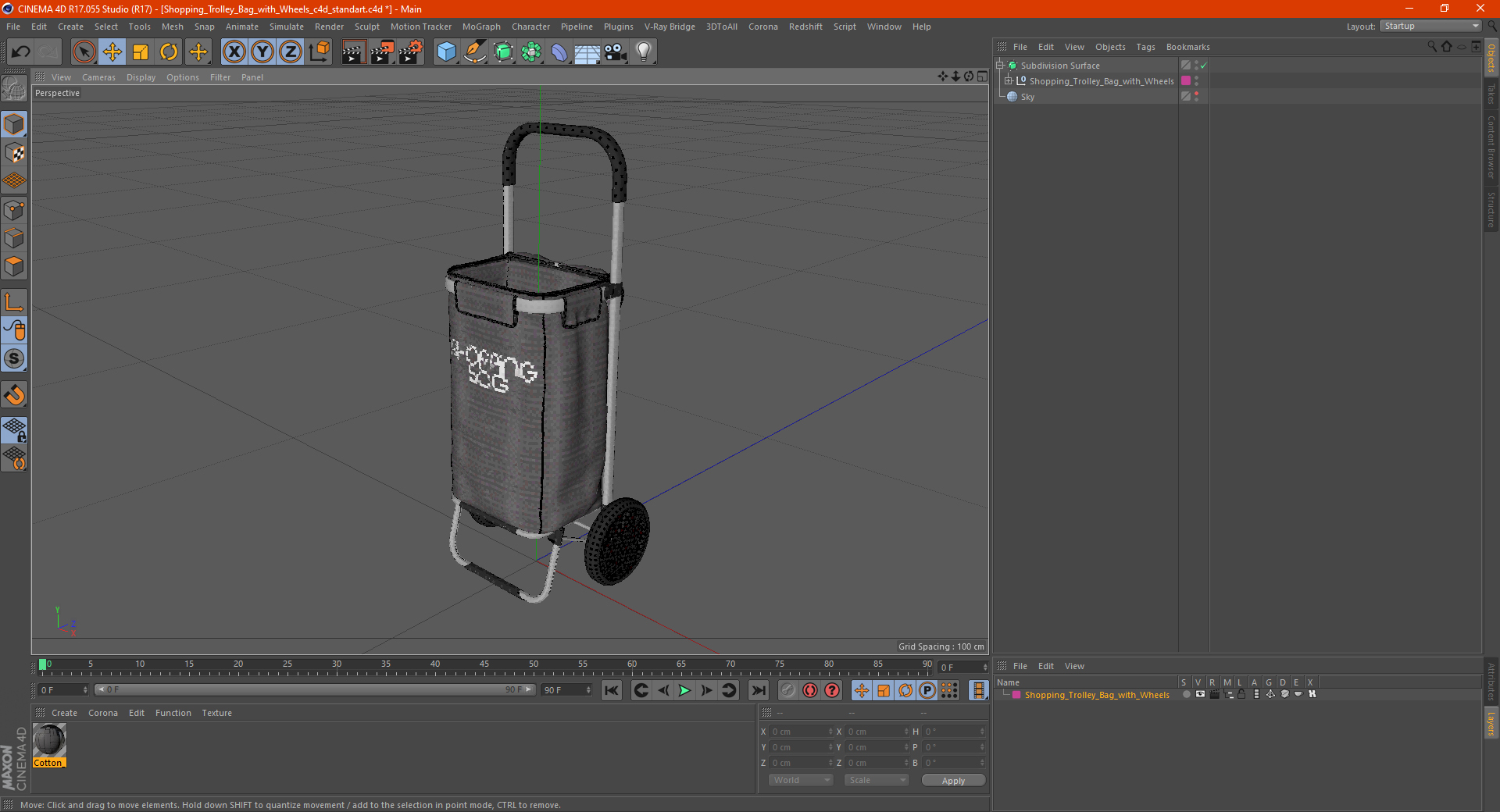The width and height of the screenshot is (1500, 812).
Task: Toggle X axis lock
Action: 234,52
